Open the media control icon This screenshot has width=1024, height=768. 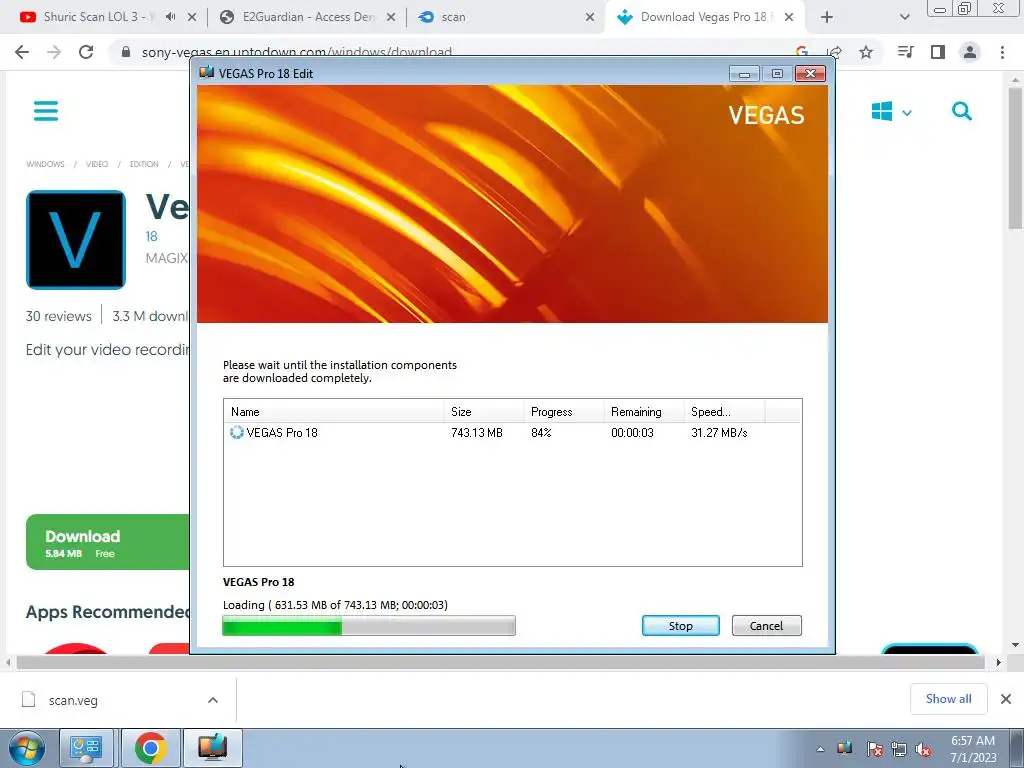[905, 52]
